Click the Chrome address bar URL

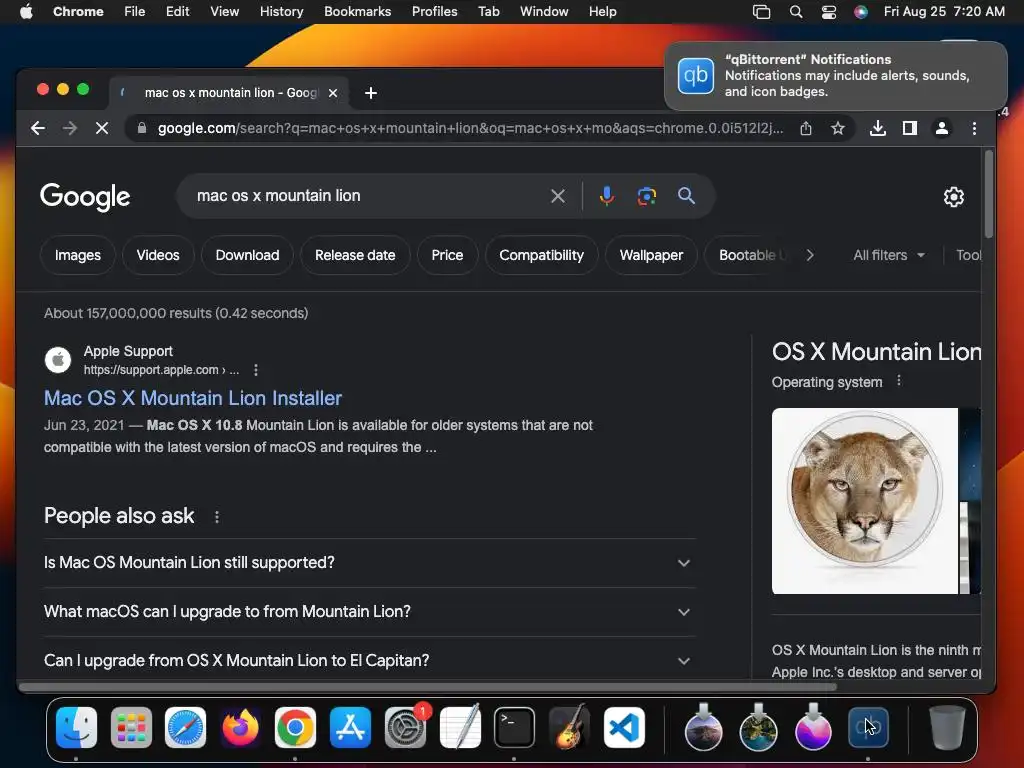(x=470, y=129)
